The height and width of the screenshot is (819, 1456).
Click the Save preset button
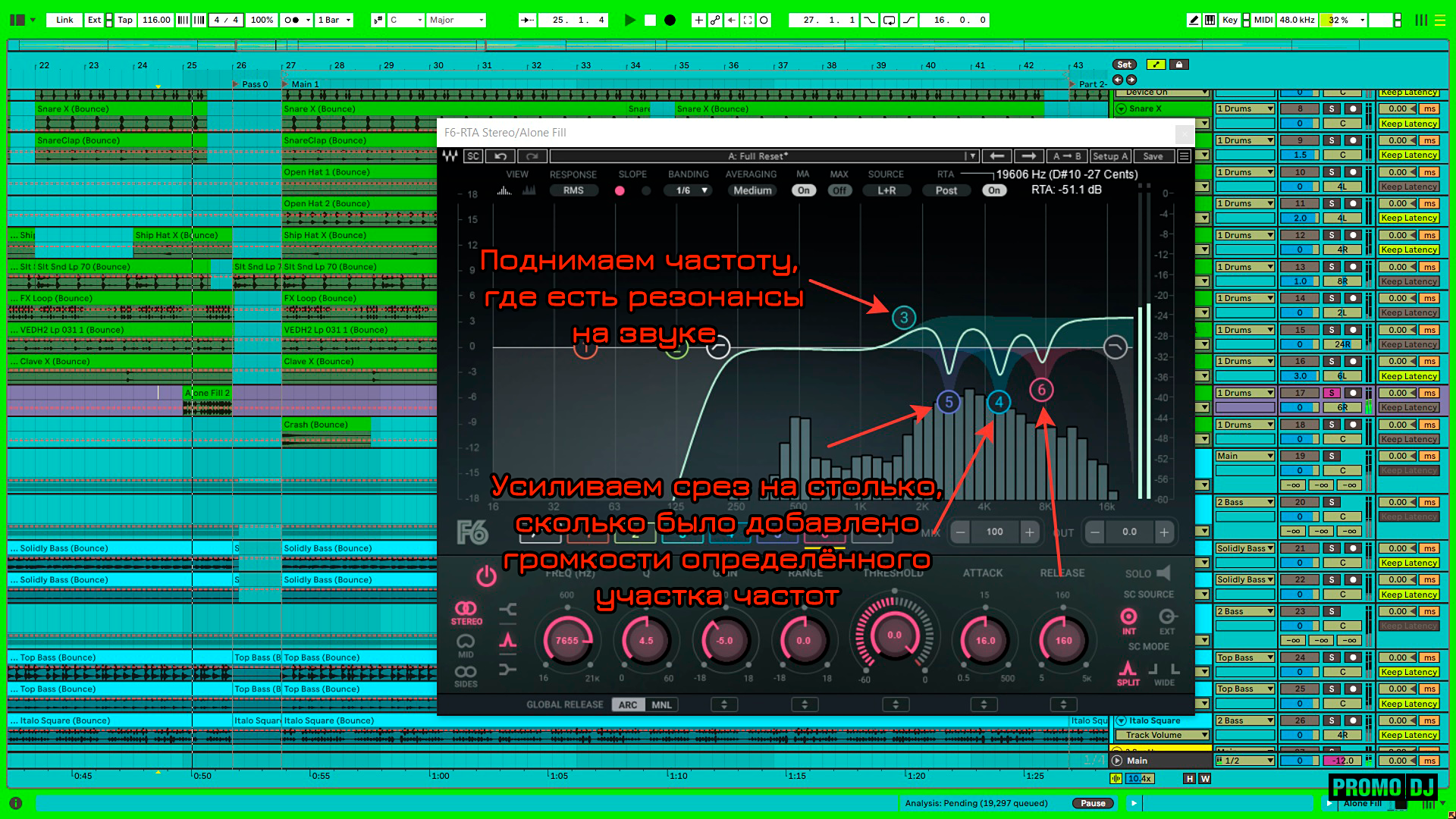tap(1153, 156)
